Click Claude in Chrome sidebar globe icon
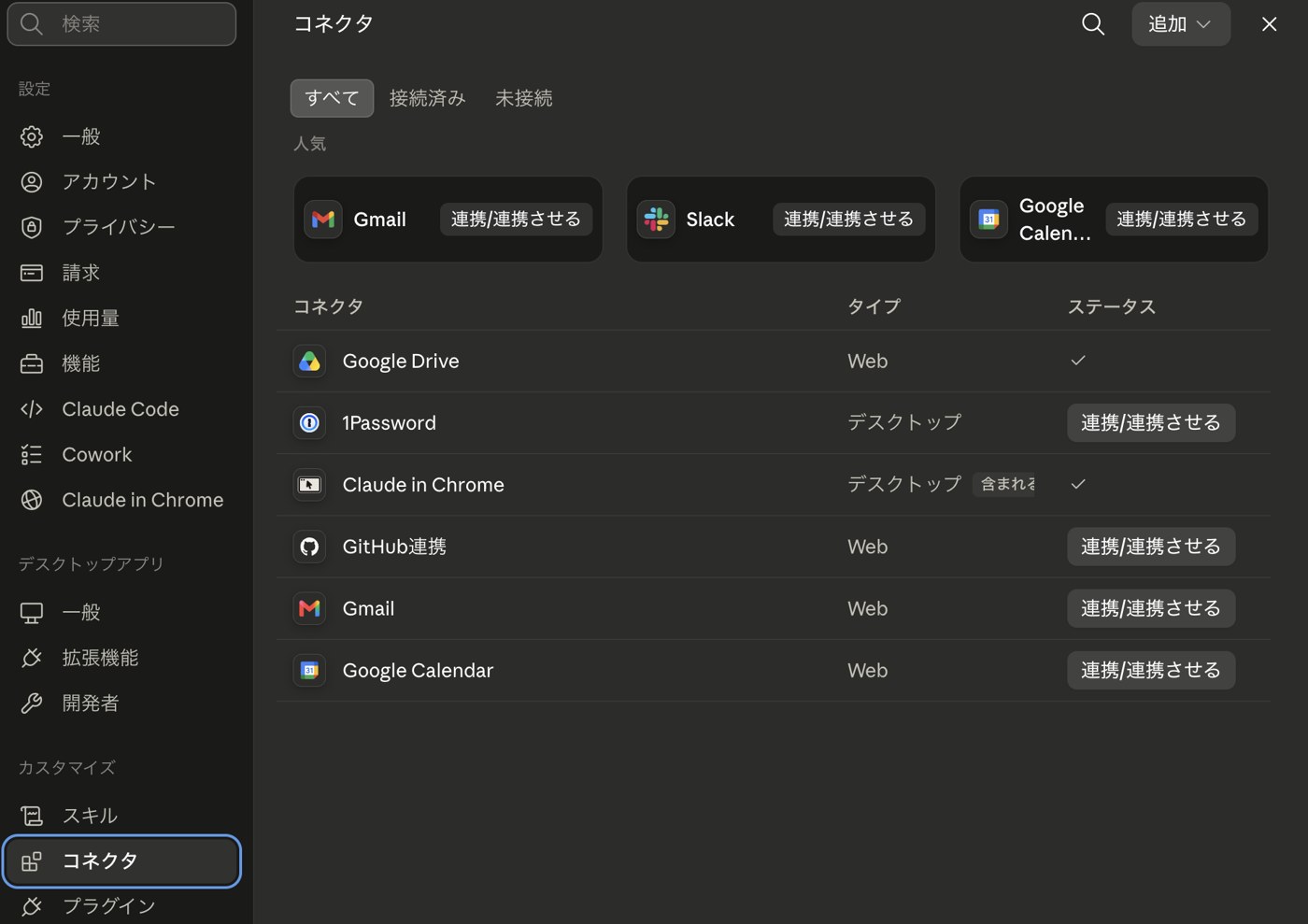This screenshot has height=924, width=1308. click(32, 500)
